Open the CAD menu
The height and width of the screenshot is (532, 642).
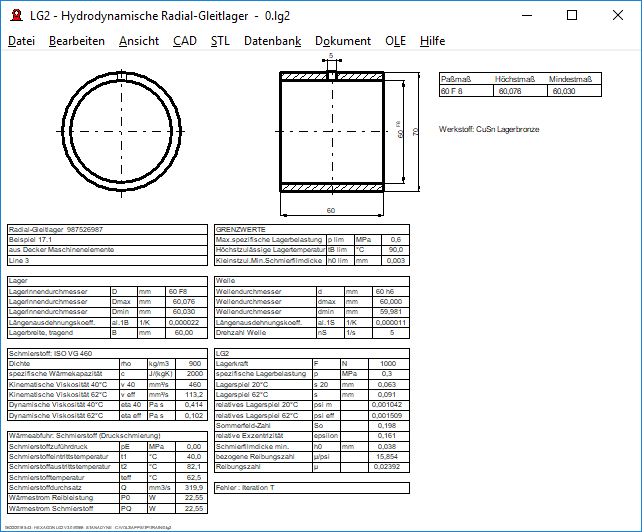click(184, 41)
